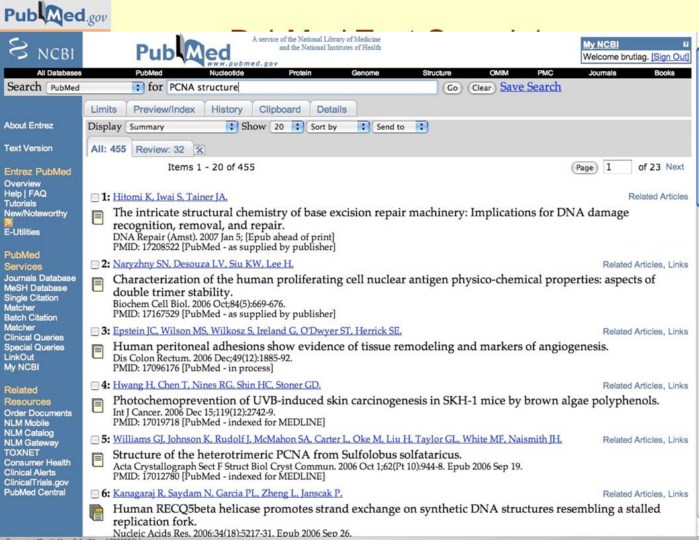Click the page number input field
Viewport: 699px width, 540px height.
coord(617,167)
